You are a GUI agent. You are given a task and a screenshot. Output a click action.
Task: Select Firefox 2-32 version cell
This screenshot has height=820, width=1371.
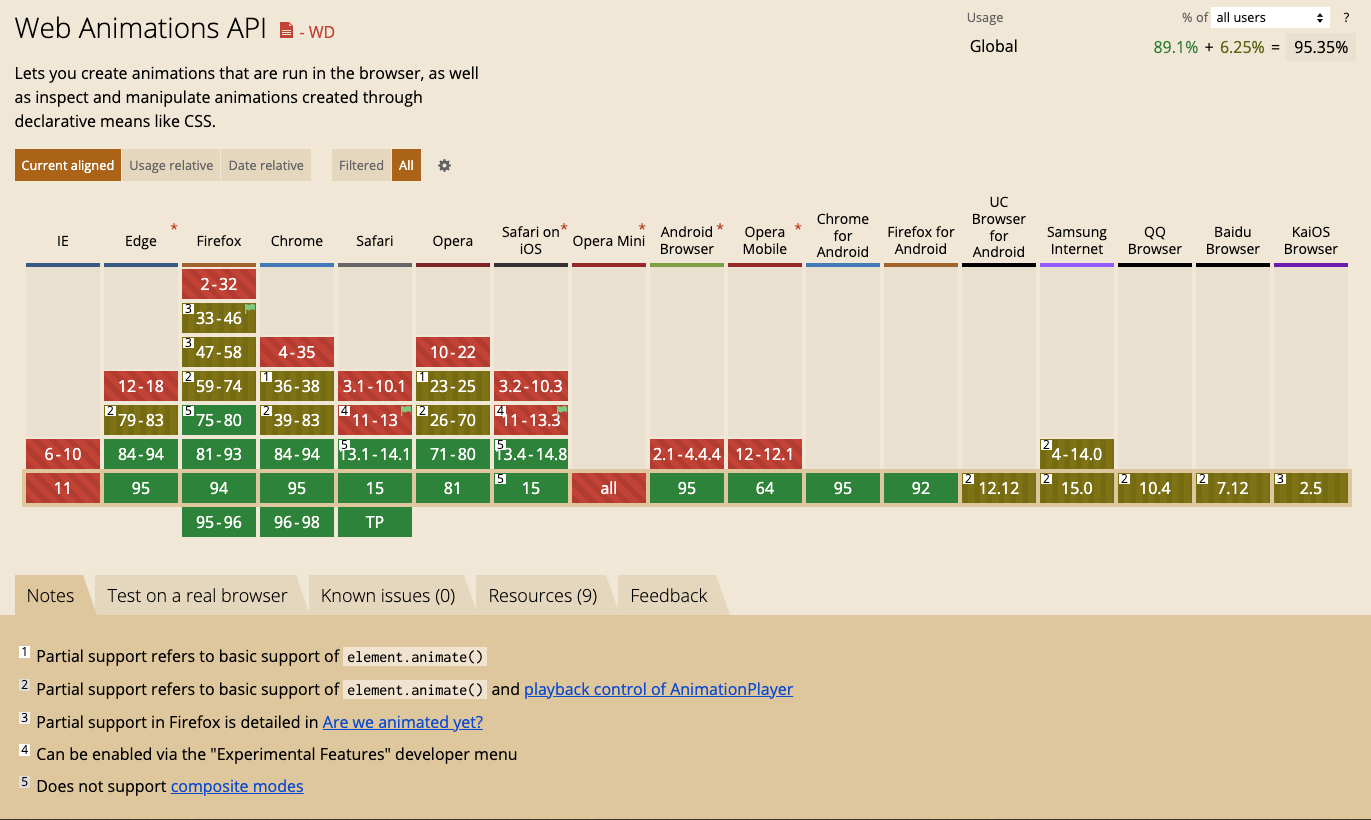point(219,284)
